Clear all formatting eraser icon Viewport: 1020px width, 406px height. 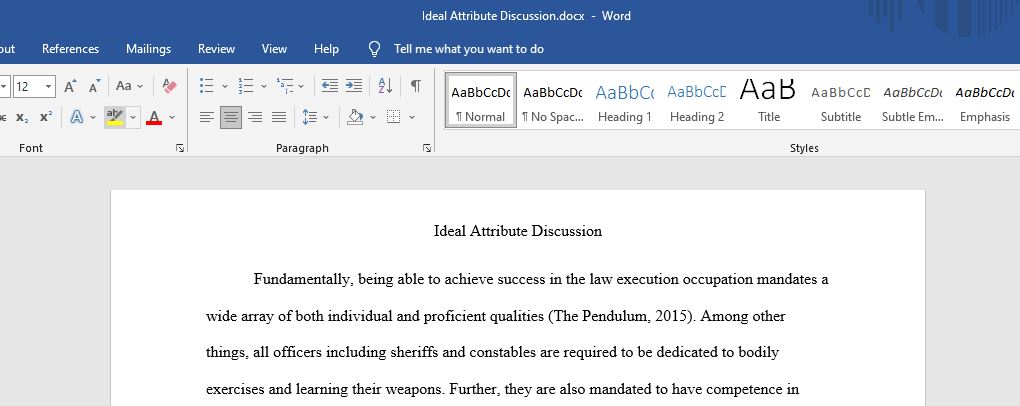tap(169, 86)
